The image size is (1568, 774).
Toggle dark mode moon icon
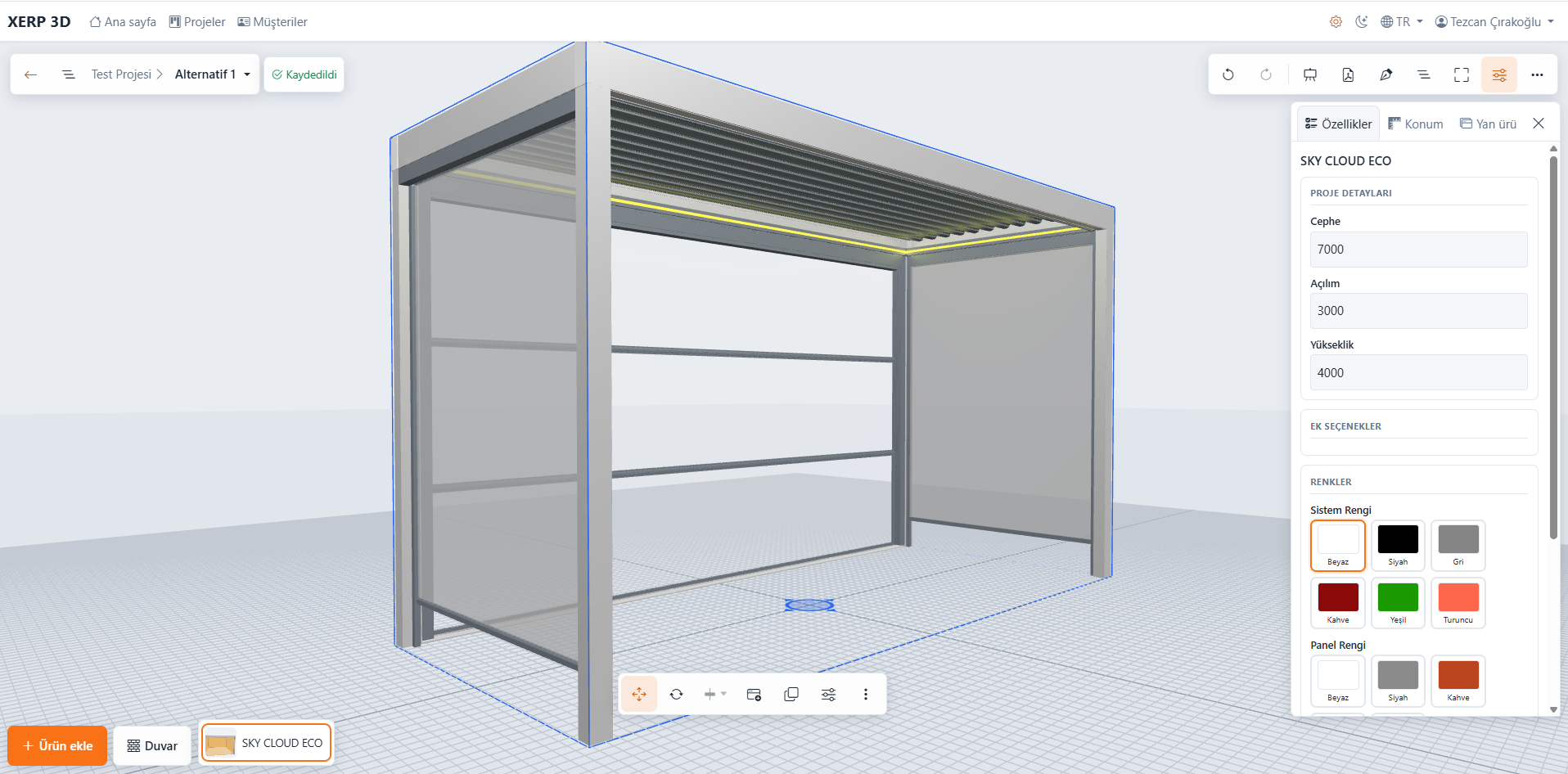1362,22
